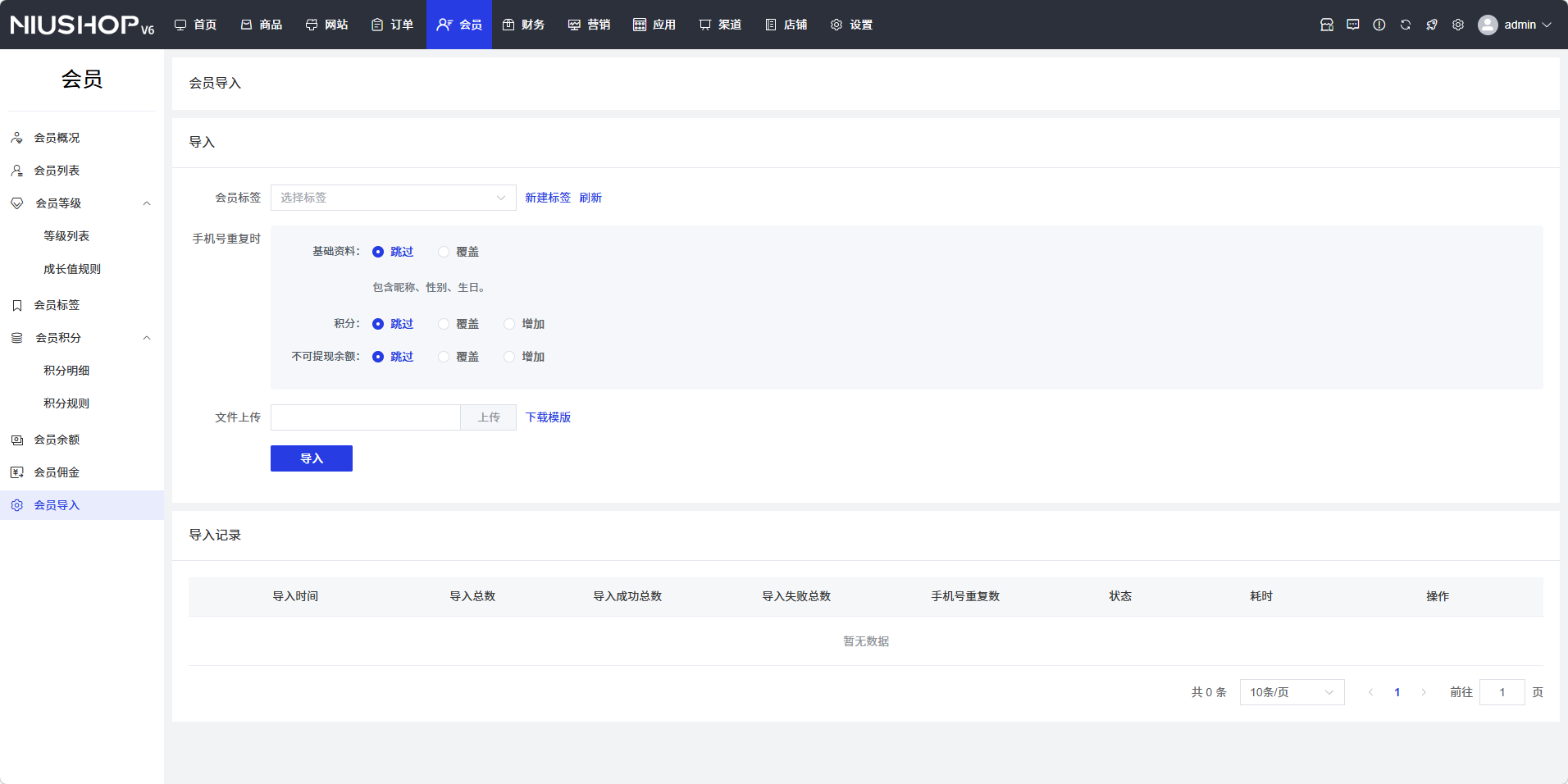Click the exclamation alert icon
Image resolution: width=1568 pixels, height=784 pixels.
click(1379, 25)
